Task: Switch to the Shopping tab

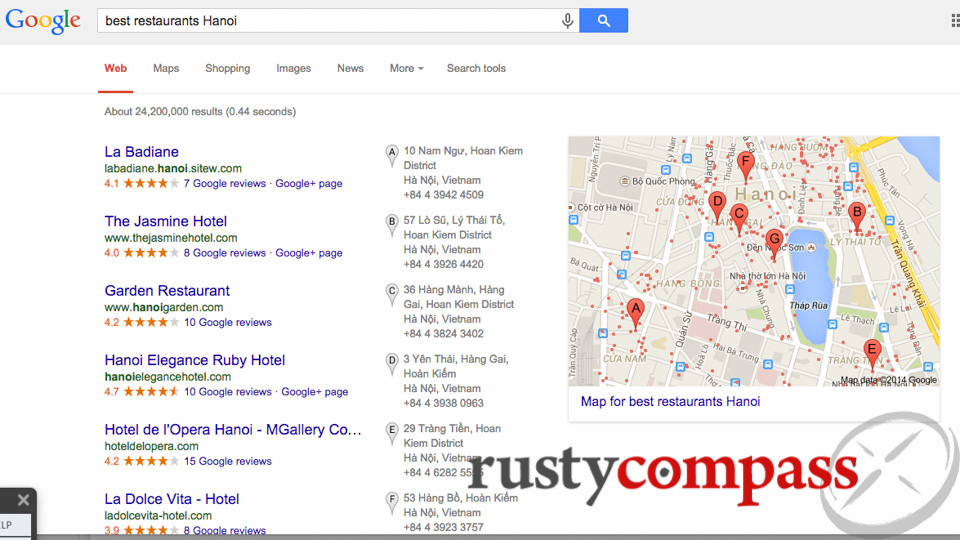Action: pos(228,69)
